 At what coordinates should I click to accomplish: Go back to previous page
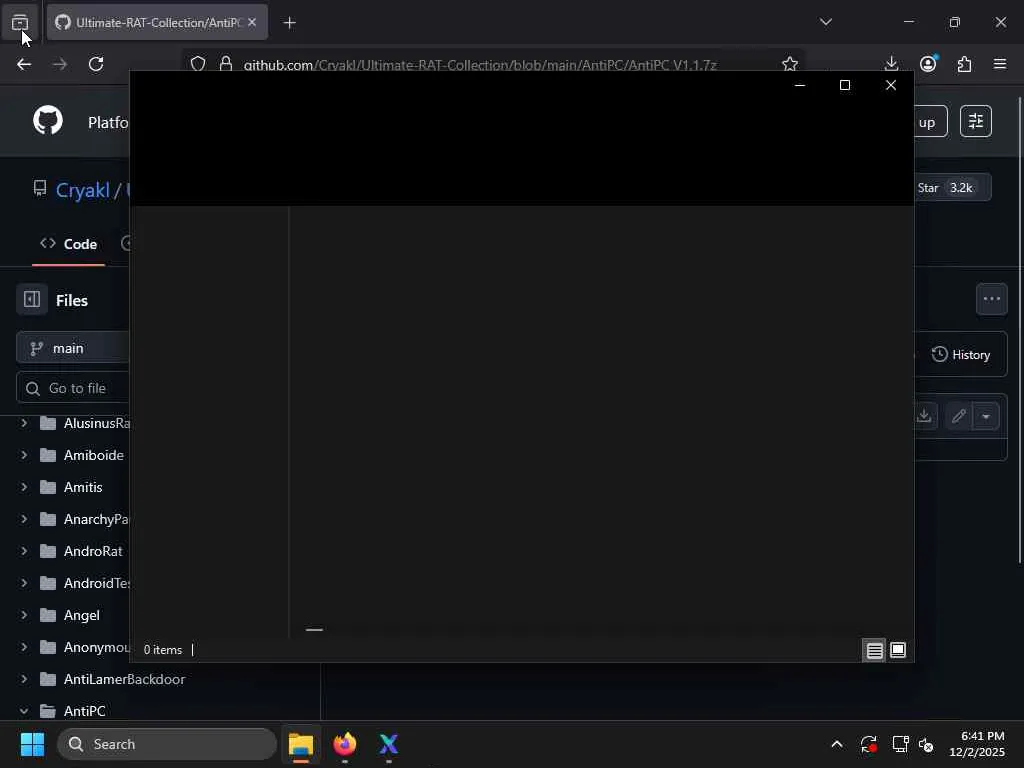pyautogui.click(x=24, y=64)
